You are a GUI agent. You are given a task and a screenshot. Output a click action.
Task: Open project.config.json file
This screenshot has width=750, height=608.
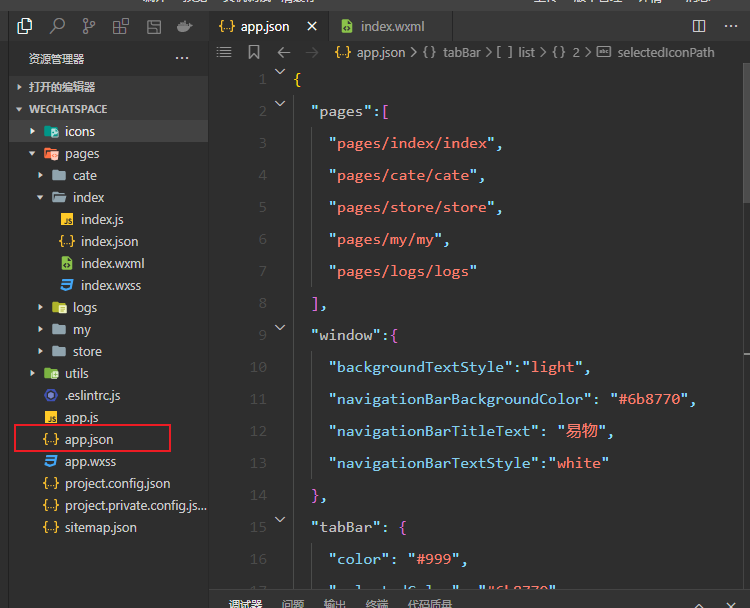coord(109,483)
